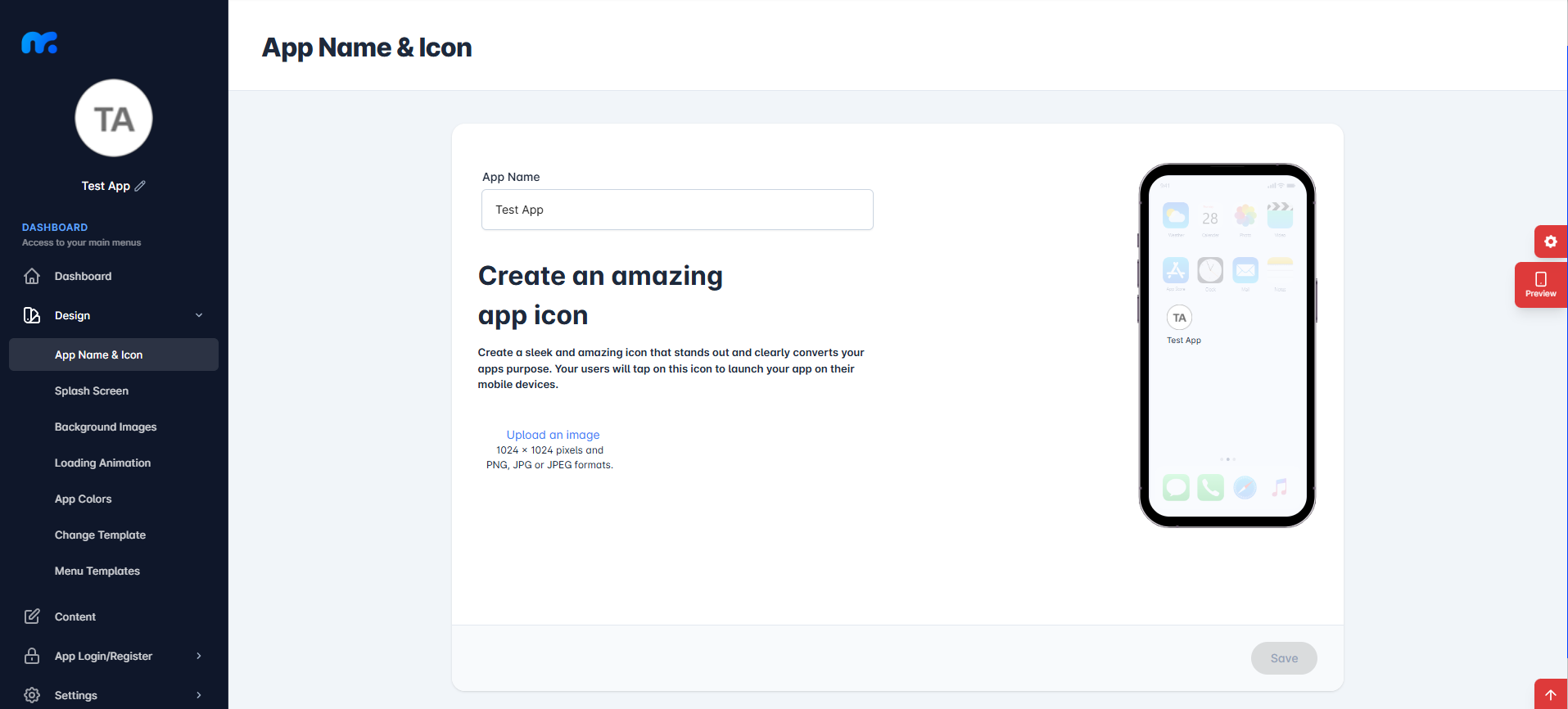Open the Background Images page
Image resolution: width=1568 pixels, height=709 pixels.
click(x=106, y=427)
